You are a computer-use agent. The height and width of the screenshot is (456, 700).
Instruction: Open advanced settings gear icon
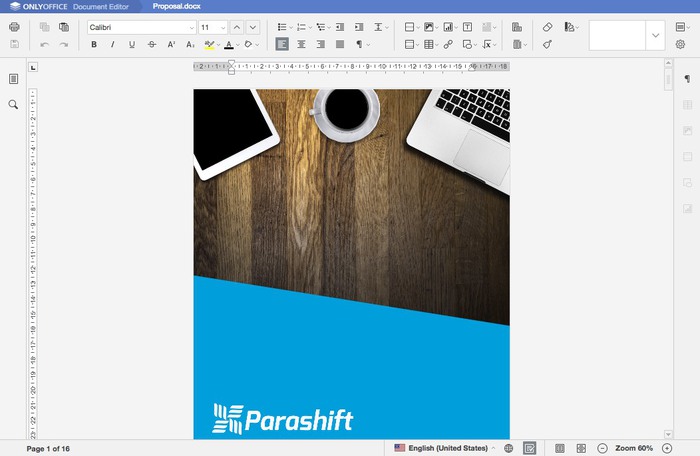(680, 45)
